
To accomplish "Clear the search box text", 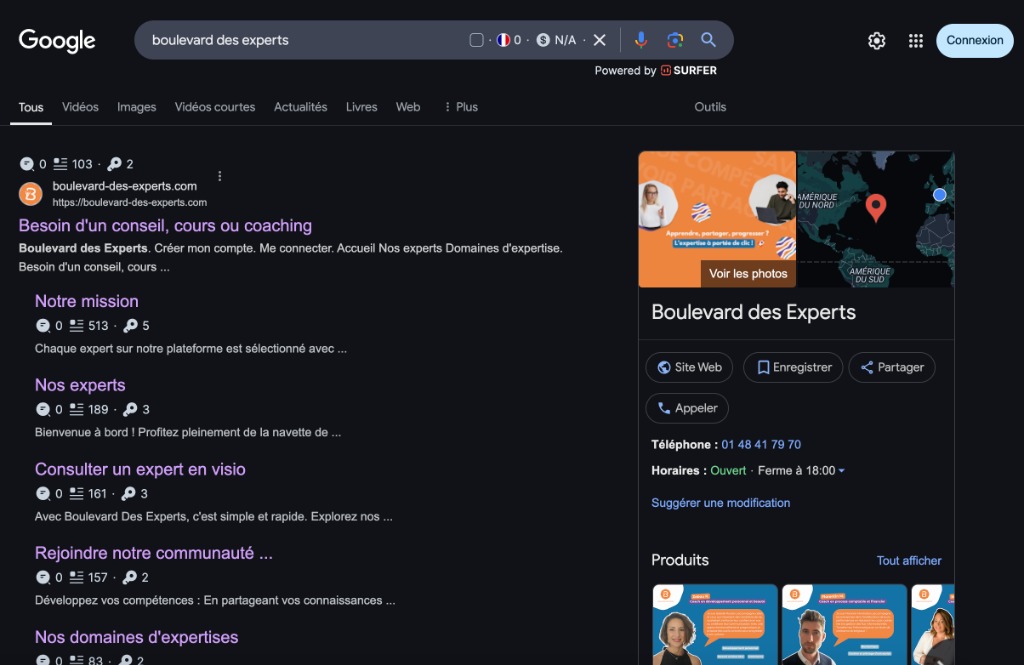I will pos(600,40).
